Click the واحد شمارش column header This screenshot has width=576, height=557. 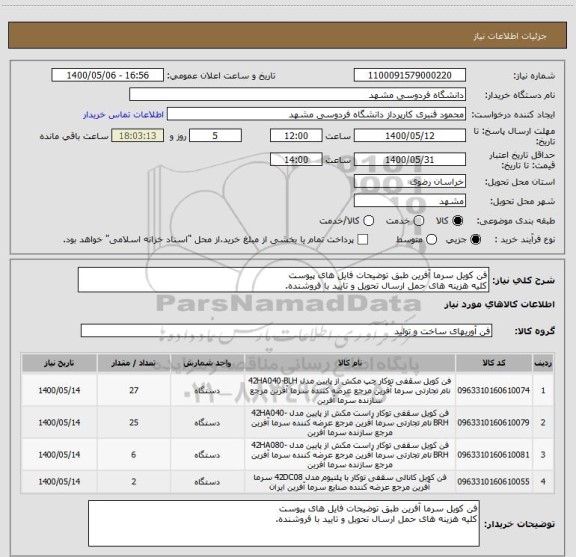[x=207, y=363]
